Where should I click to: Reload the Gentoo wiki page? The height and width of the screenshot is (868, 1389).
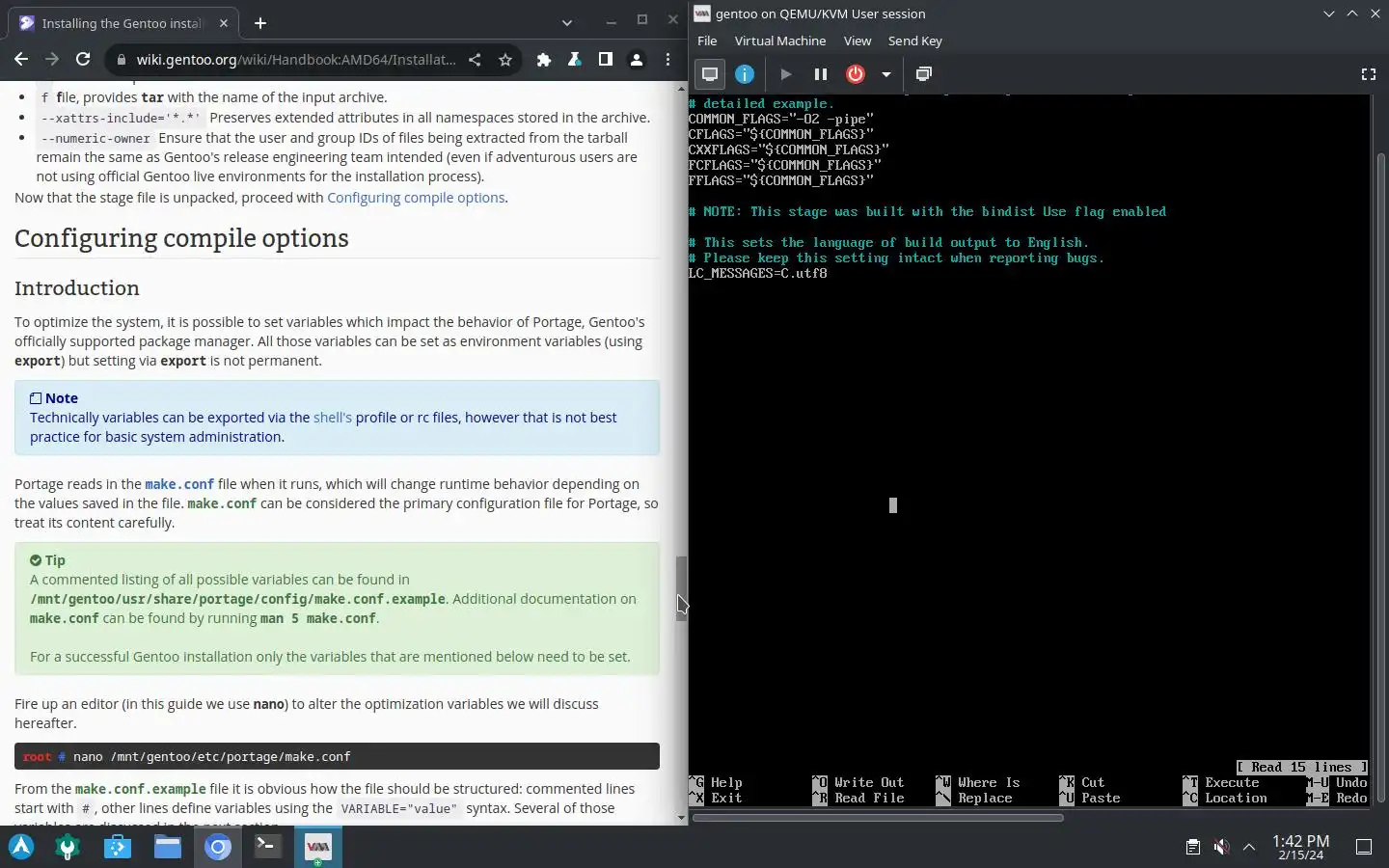(83, 59)
